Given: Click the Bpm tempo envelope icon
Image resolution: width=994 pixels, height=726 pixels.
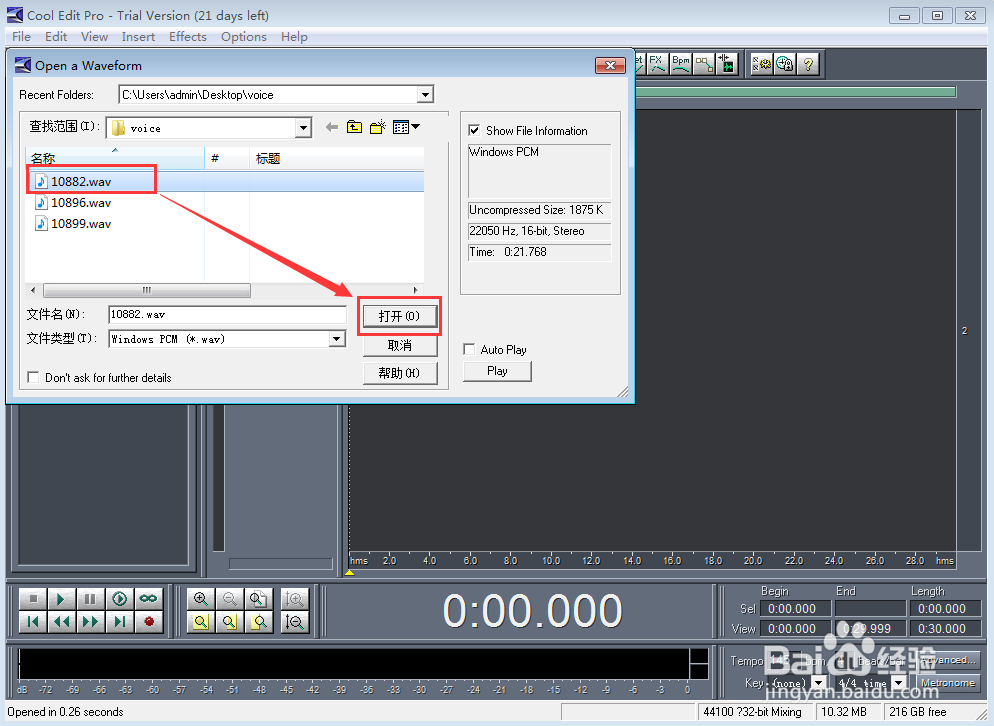Looking at the screenshot, I should [680, 64].
